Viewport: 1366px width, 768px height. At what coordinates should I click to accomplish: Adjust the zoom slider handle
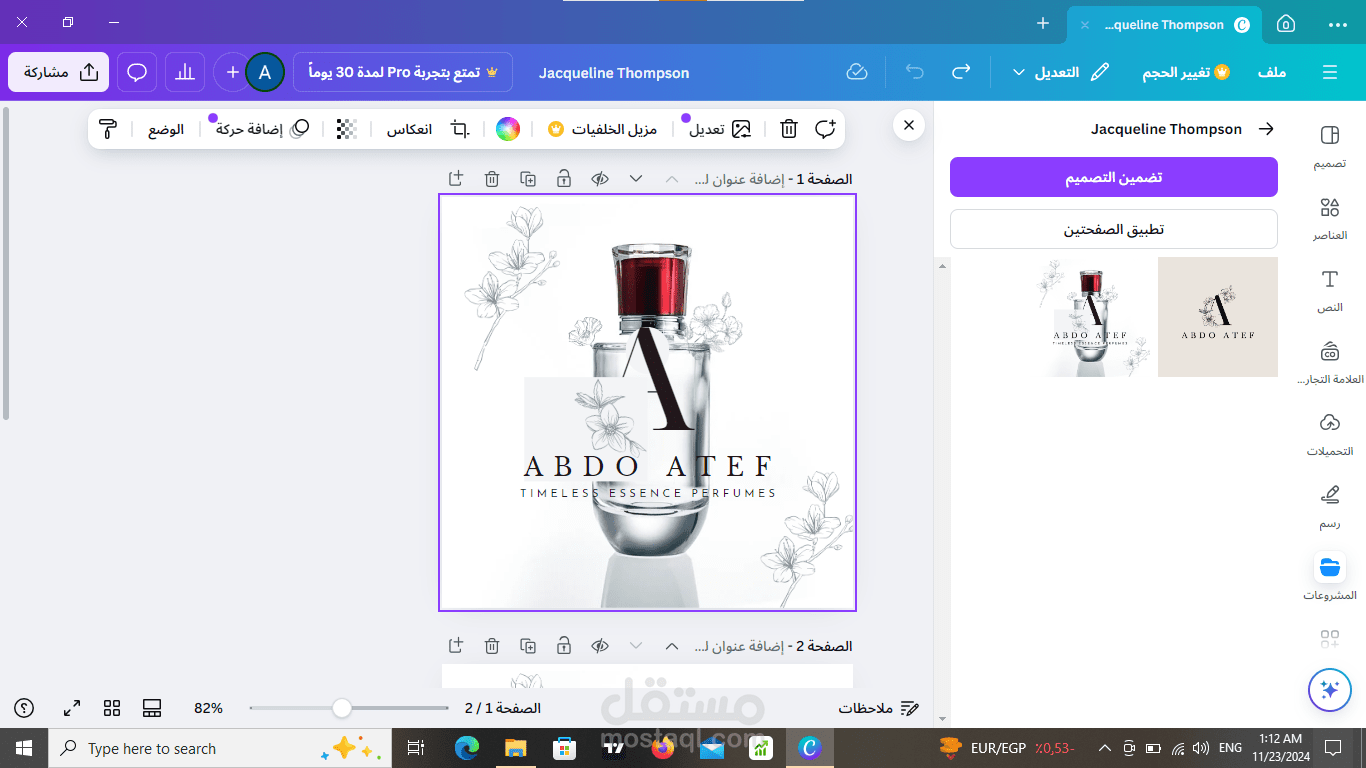click(342, 708)
